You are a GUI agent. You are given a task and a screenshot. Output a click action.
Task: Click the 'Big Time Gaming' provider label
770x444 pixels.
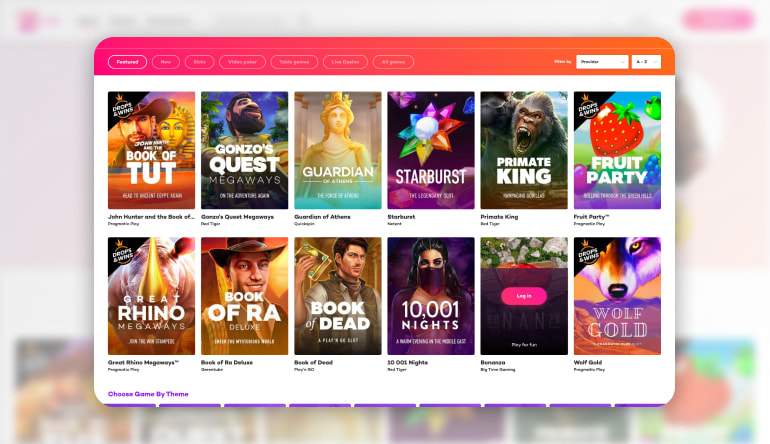pos(498,369)
